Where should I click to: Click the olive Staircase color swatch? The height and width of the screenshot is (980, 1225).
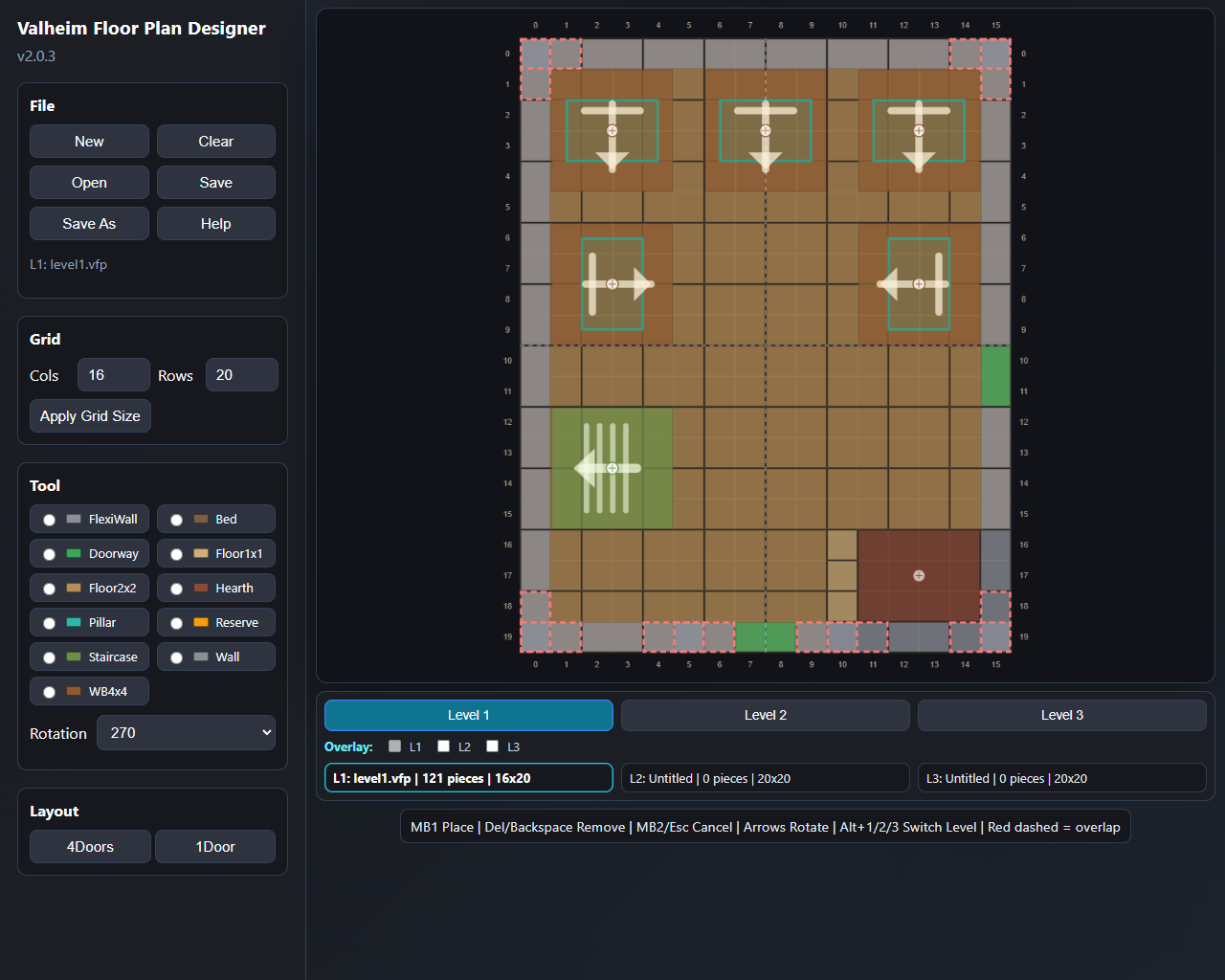point(74,657)
